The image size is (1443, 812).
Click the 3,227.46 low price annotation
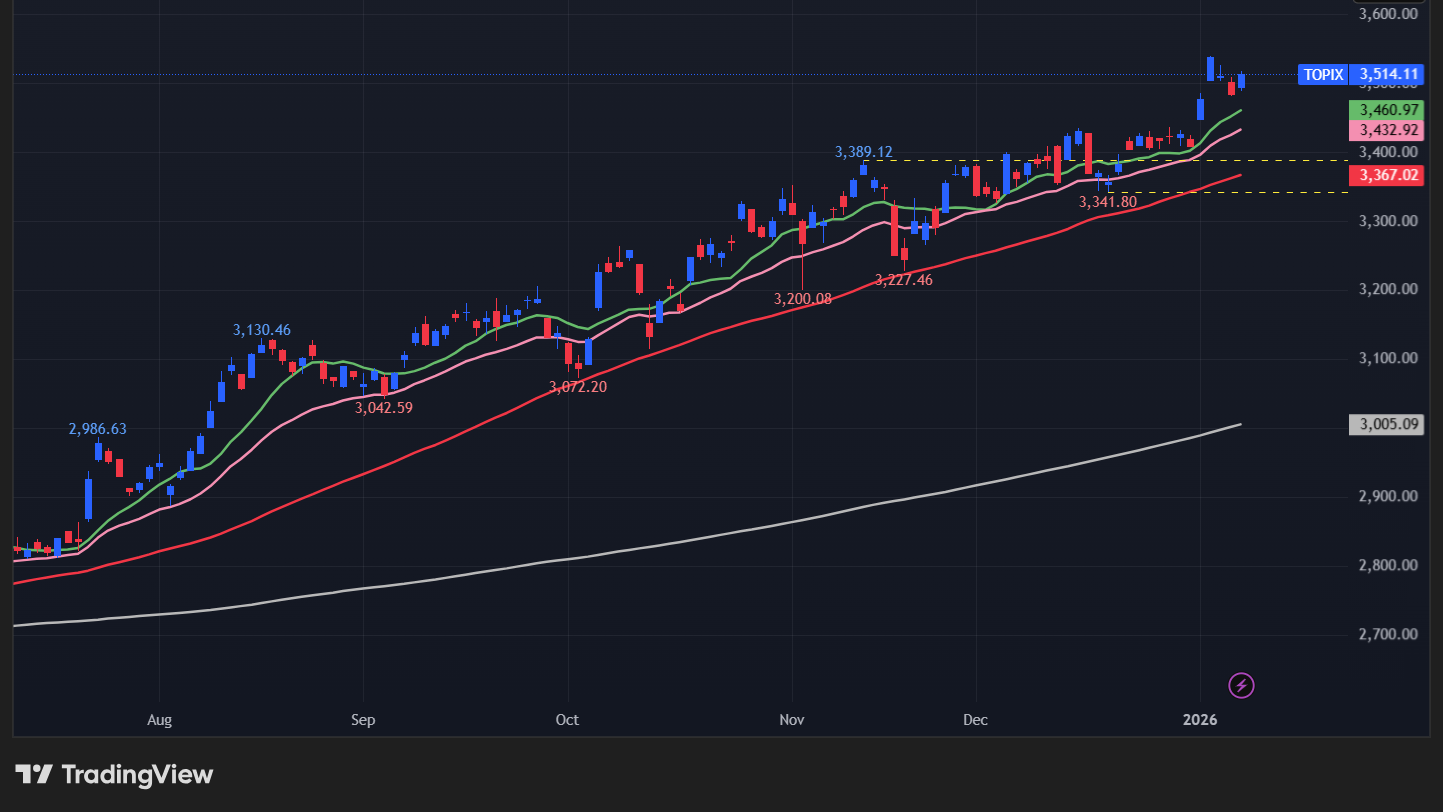tap(903, 280)
